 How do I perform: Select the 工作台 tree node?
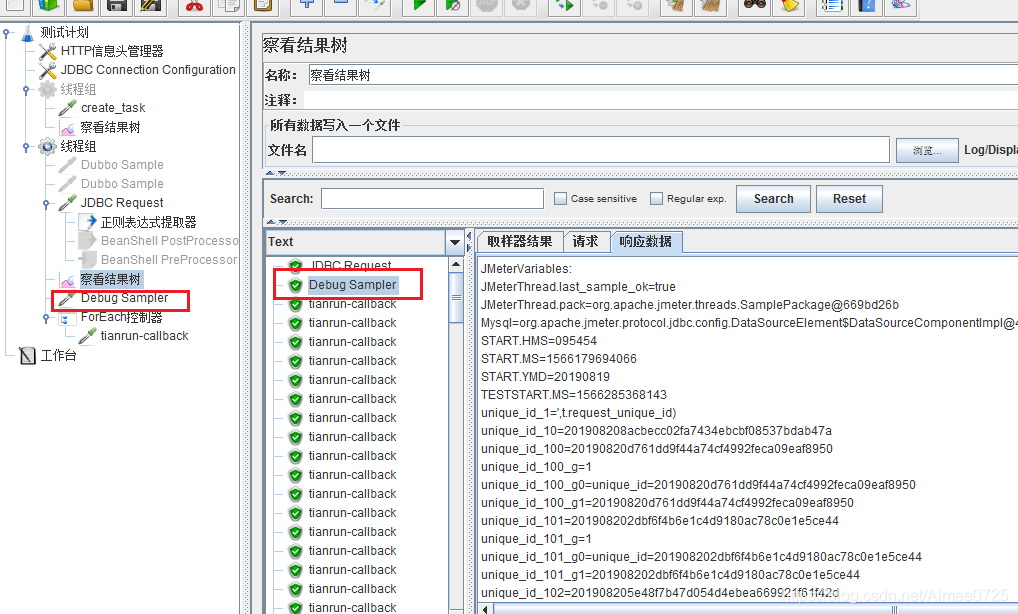tap(58, 355)
